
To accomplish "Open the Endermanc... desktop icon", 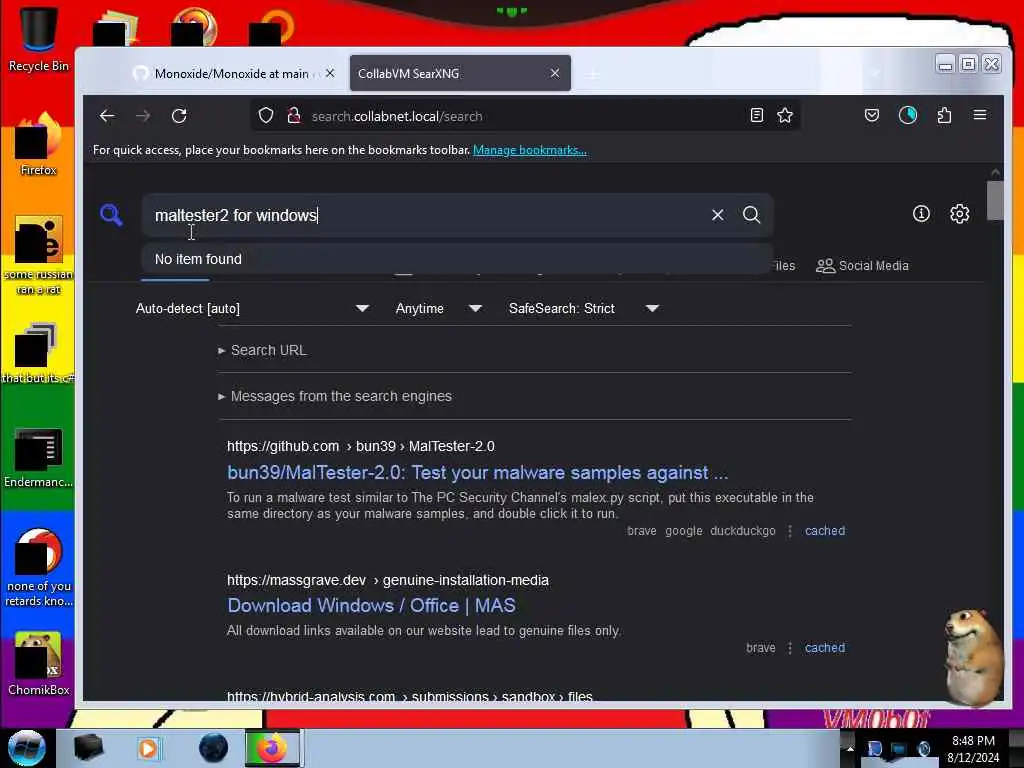I will point(39,457).
